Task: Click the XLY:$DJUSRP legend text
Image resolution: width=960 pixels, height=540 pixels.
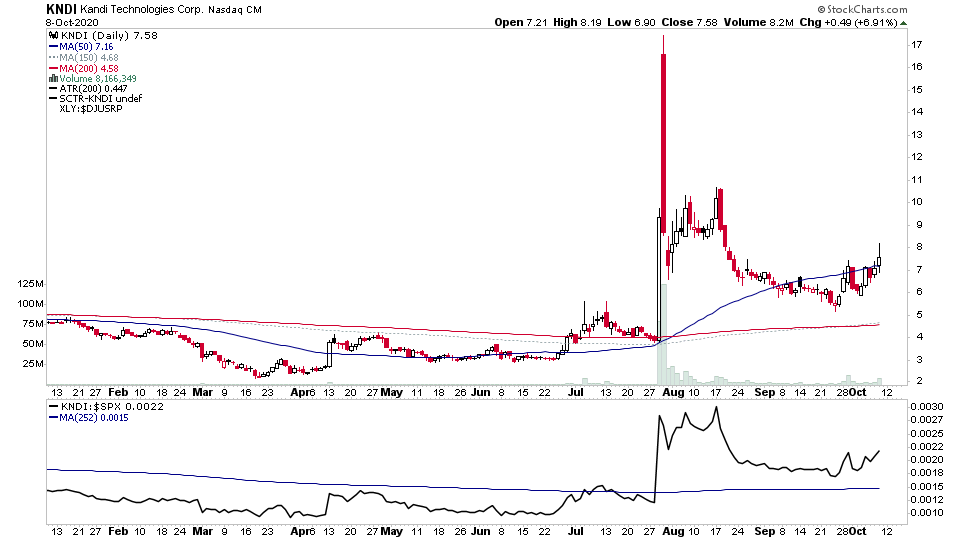Action: [91, 108]
